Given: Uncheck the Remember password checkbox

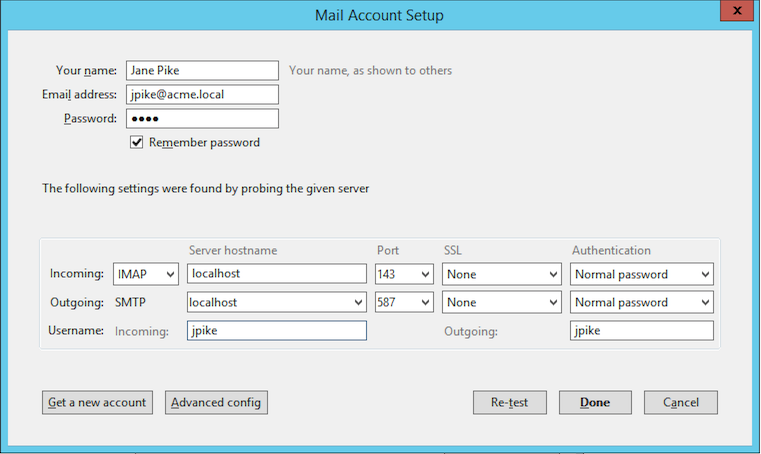Looking at the screenshot, I should (137, 143).
